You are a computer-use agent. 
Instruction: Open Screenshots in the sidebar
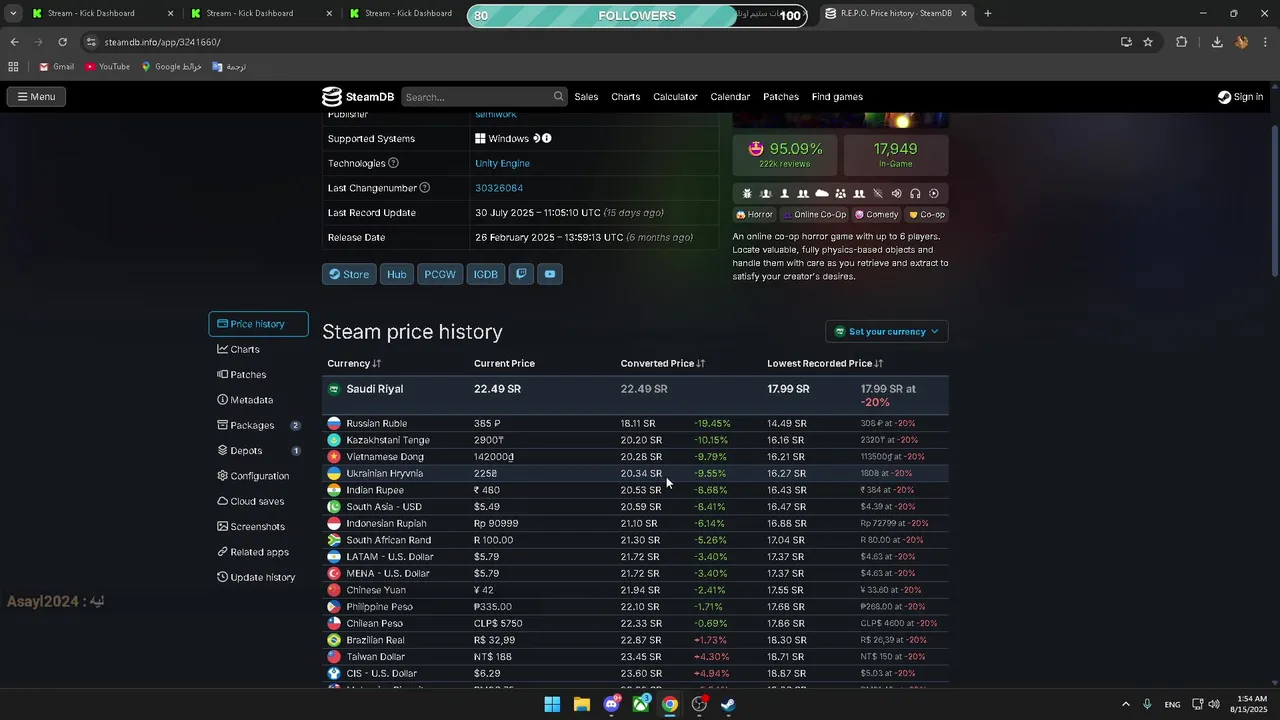pyautogui.click(x=251, y=527)
